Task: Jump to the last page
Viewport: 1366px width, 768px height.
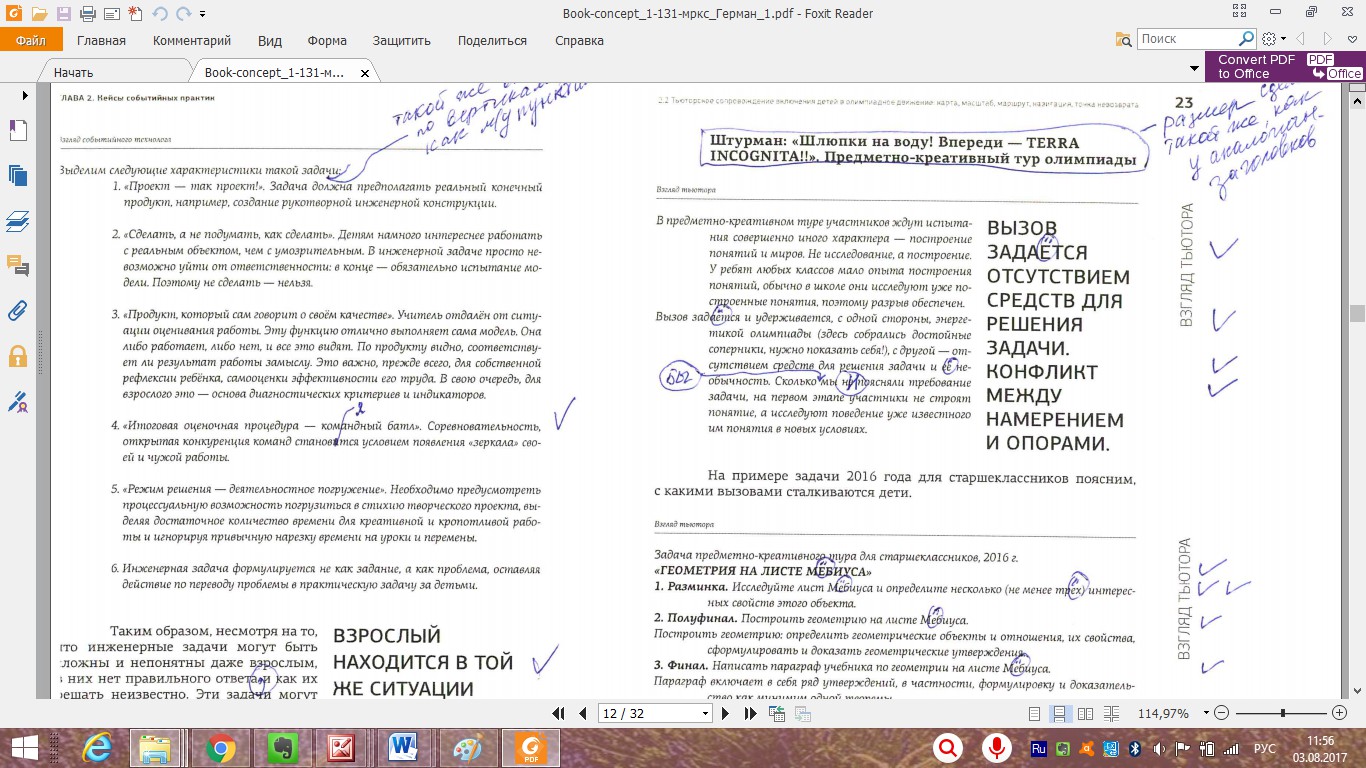Action: point(751,713)
